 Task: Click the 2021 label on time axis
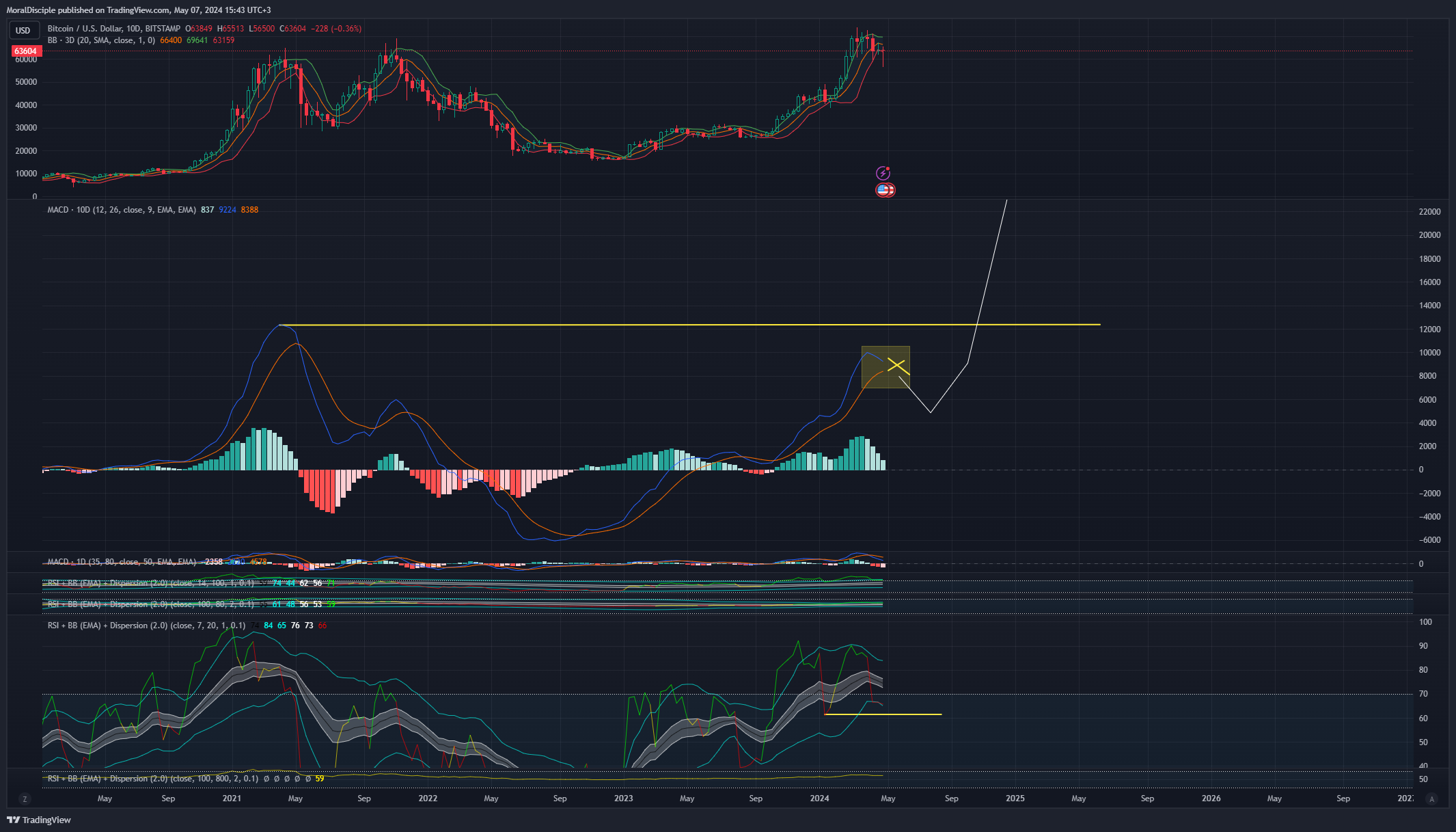click(x=232, y=799)
